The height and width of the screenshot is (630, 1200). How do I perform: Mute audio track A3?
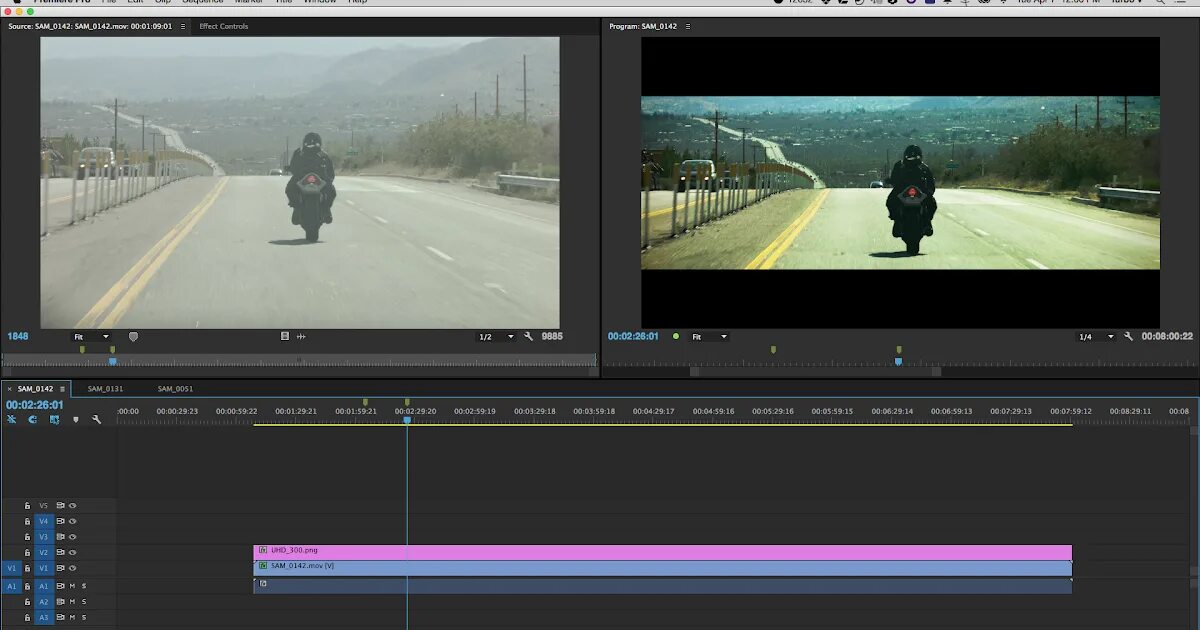(72, 617)
